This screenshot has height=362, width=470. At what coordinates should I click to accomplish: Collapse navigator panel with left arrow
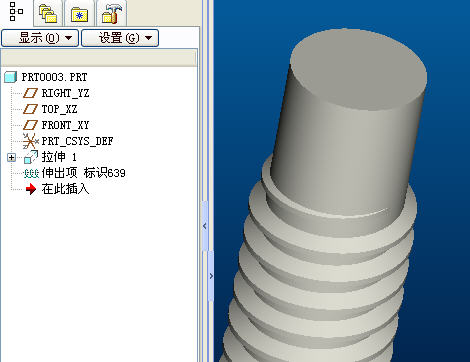pyautogui.click(x=205, y=226)
